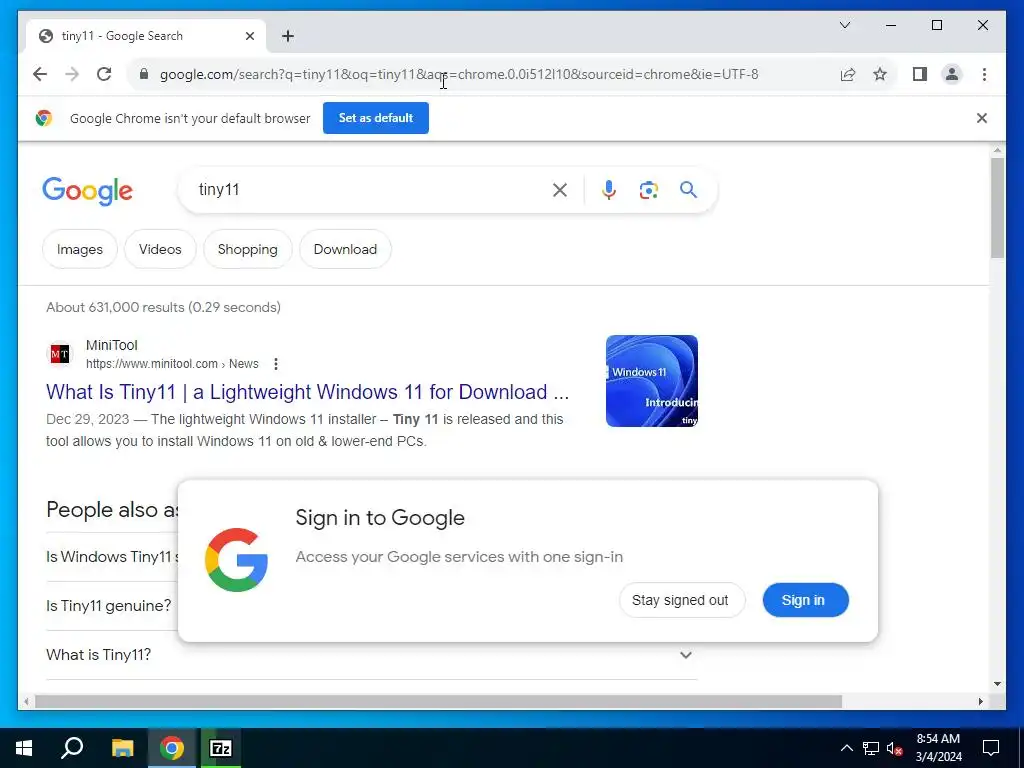Open the Windows 11 result thumbnail
The height and width of the screenshot is (768, 1024).
pos(652,381)
